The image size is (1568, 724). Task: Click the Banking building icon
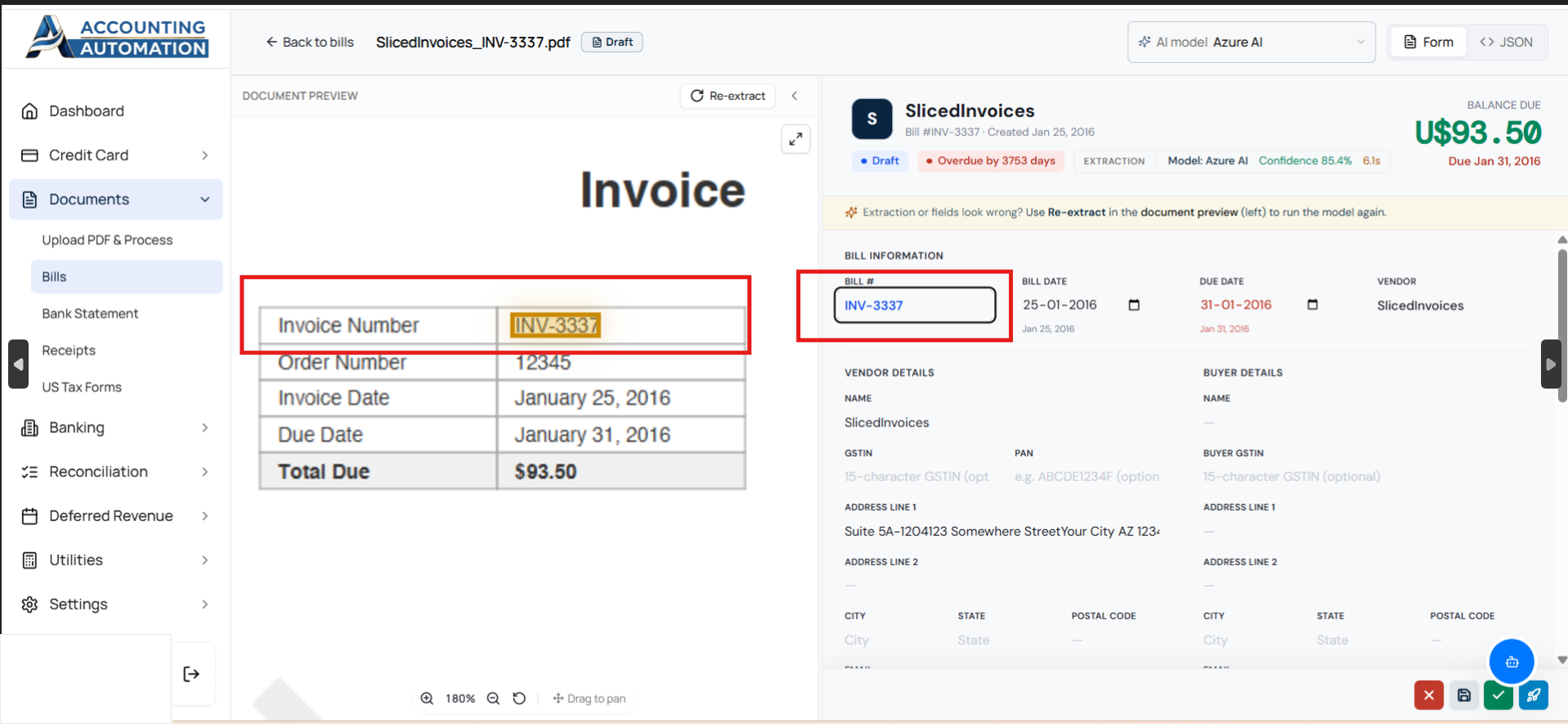click(x=29, y=428)
